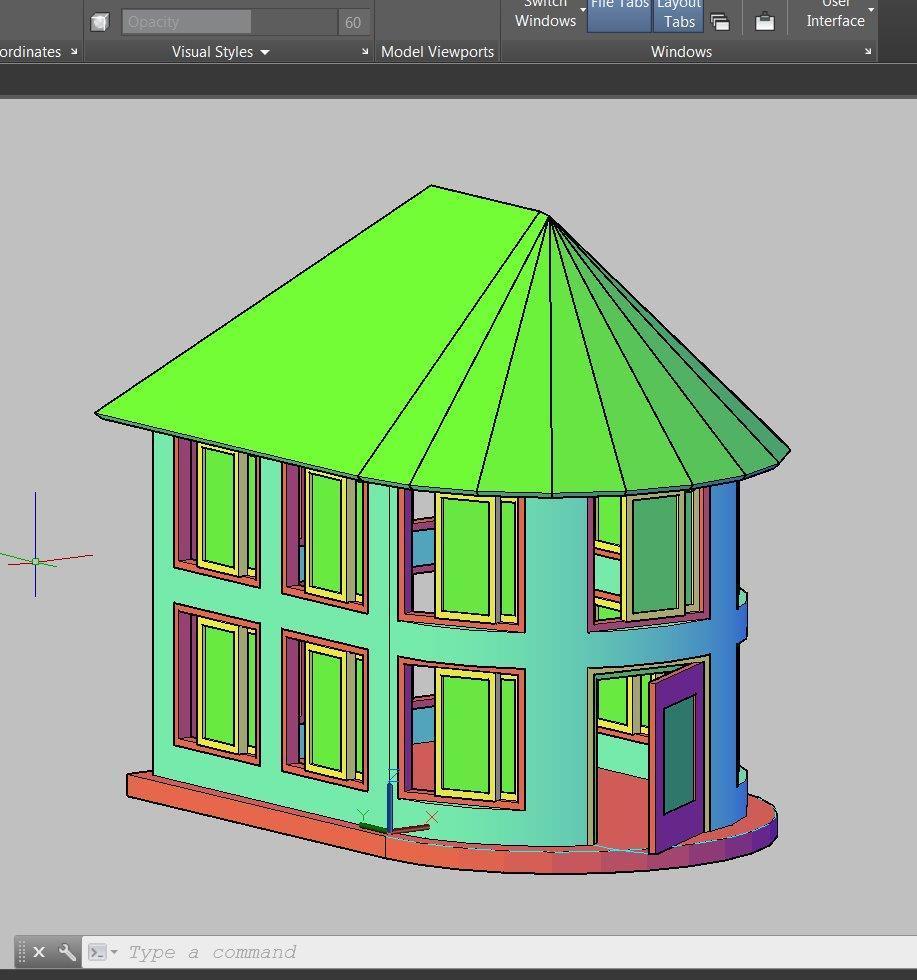917x980 pixels.
Task: Click the Model Viewports panel title
Action: tap(437, 52)
